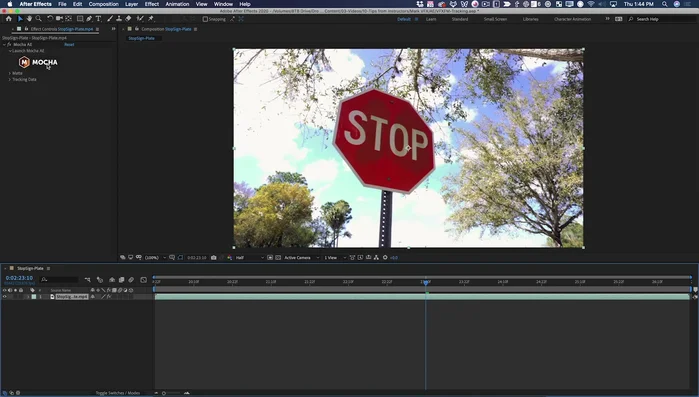This screenshot has width=699, height=397.
Task: Click the Home icon in toolbar
Action: point(8,19)
